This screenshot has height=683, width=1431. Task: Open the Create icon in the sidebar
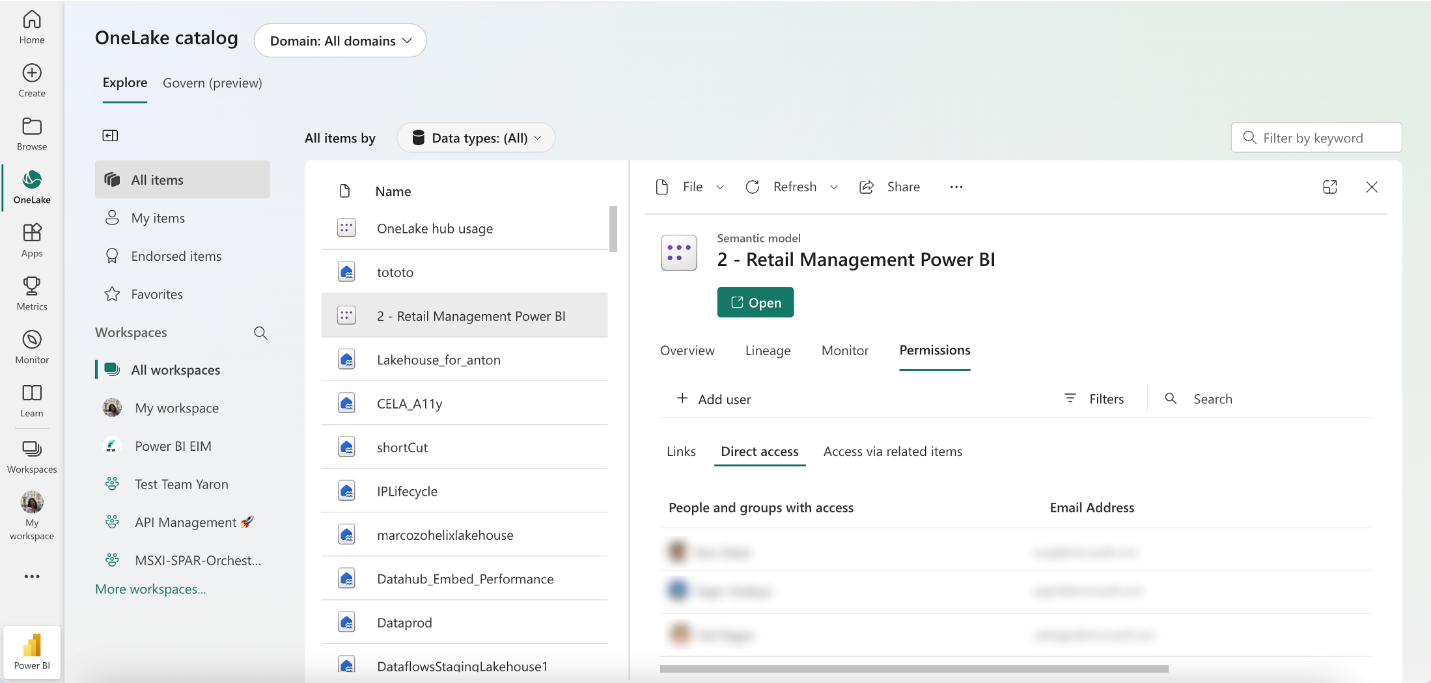pos(32,80)
